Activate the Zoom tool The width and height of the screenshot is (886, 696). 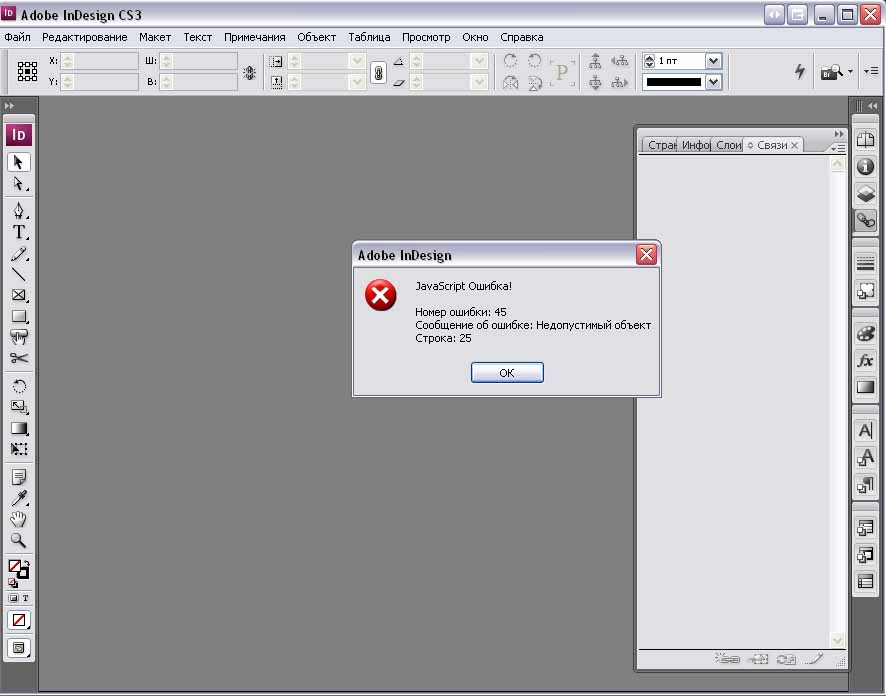click(x=19, y=541)
